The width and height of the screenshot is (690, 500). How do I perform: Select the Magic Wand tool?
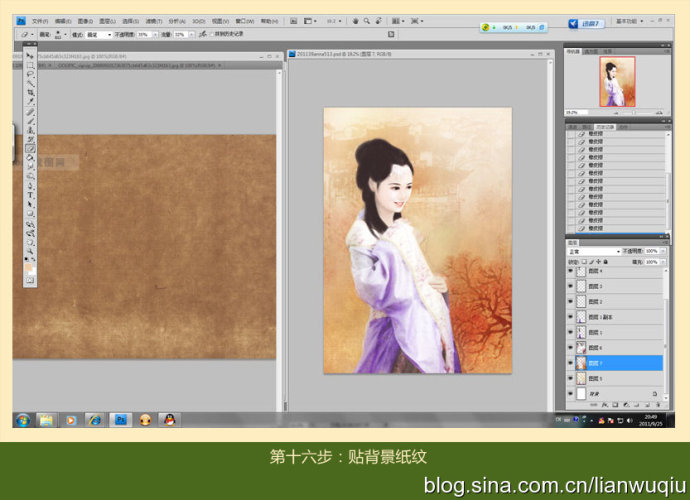coord(30,84)
